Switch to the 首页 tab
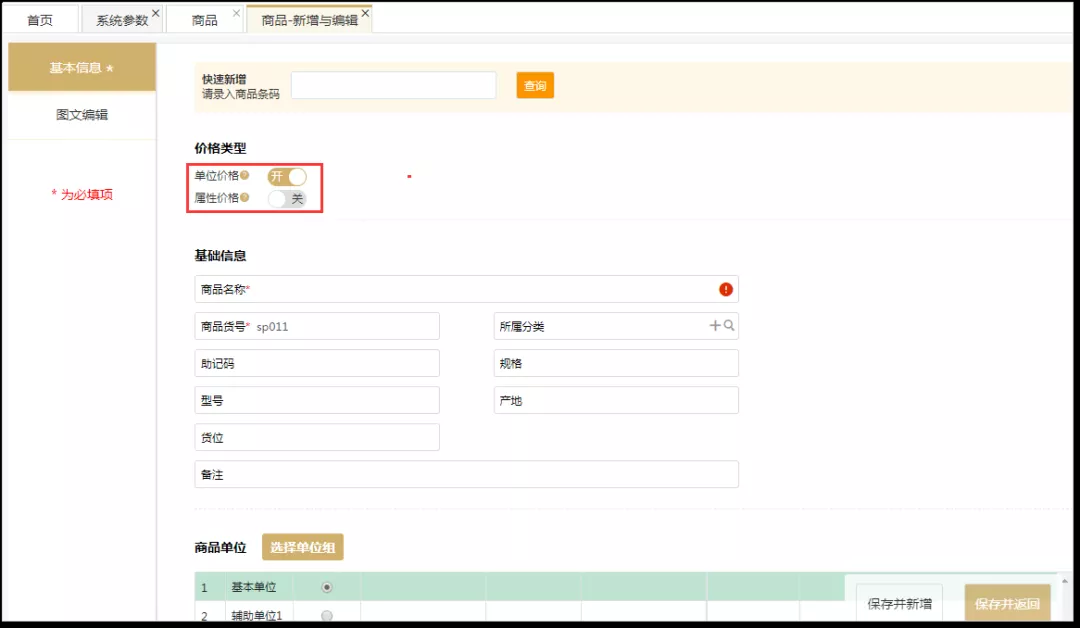 click(40, 20)
